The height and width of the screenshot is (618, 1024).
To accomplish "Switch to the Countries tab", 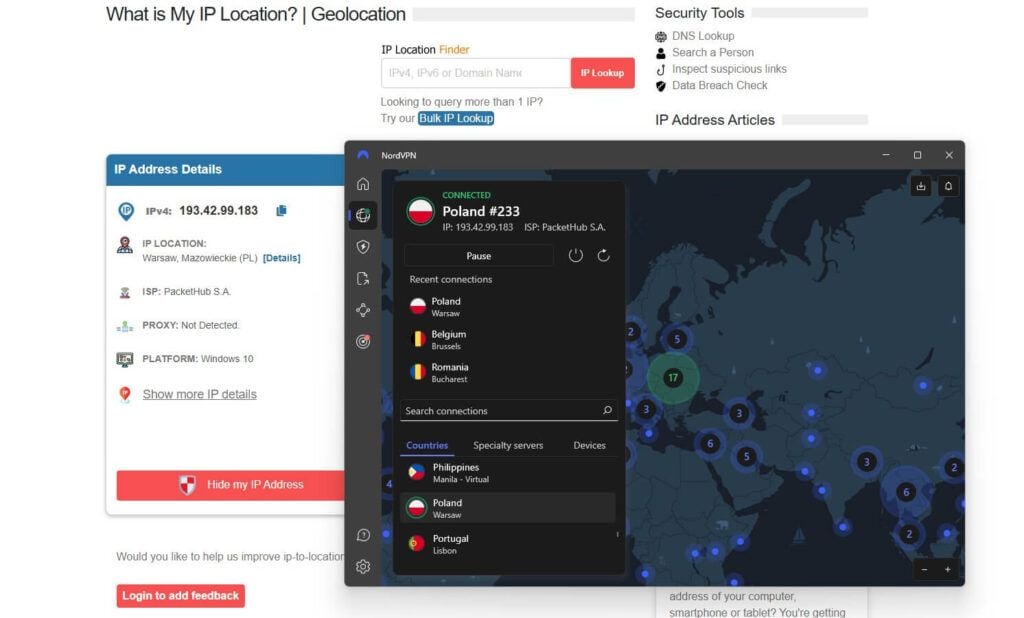I will click(427, 446).
